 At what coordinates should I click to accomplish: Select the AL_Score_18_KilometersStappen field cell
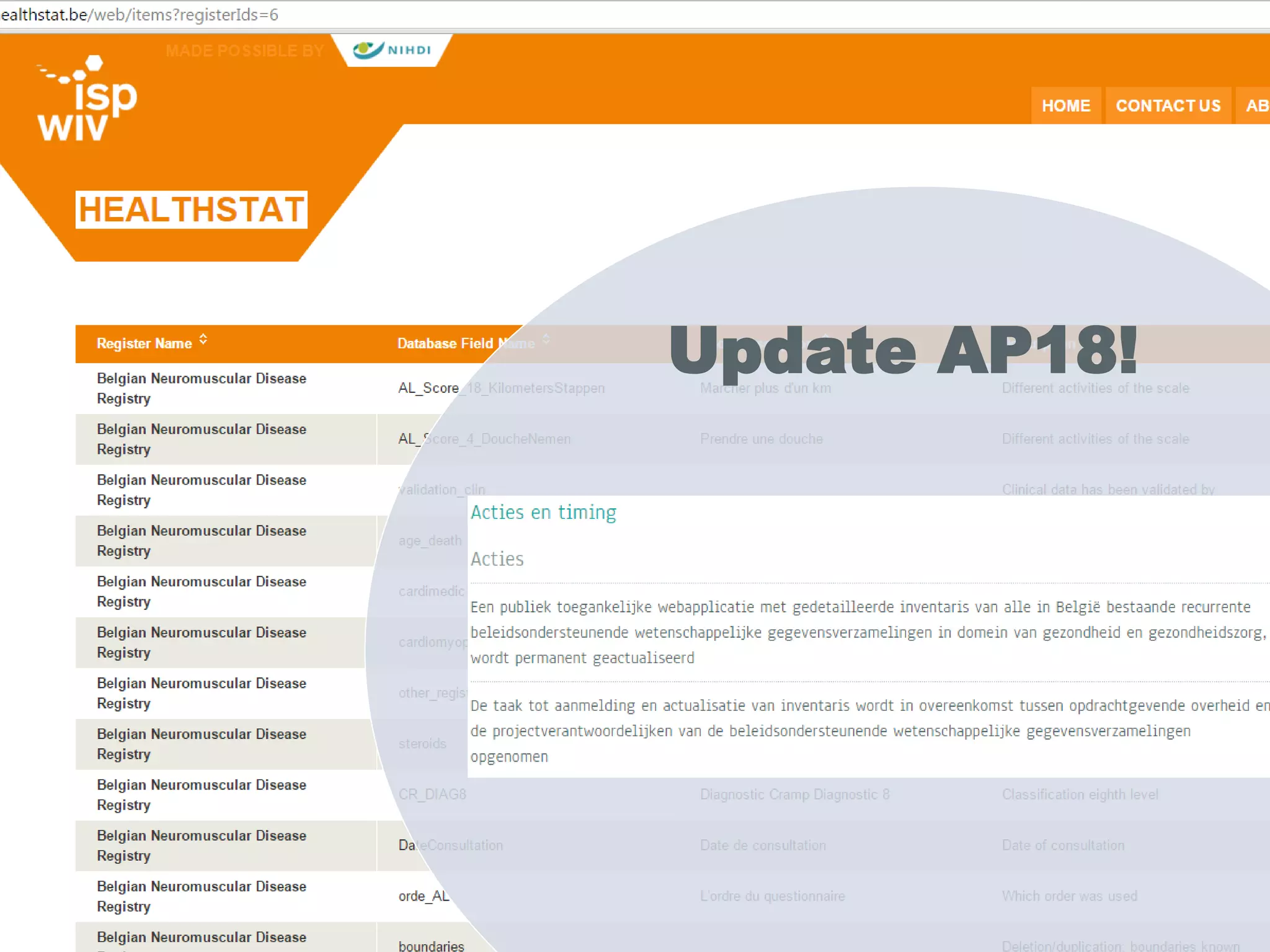501,388
